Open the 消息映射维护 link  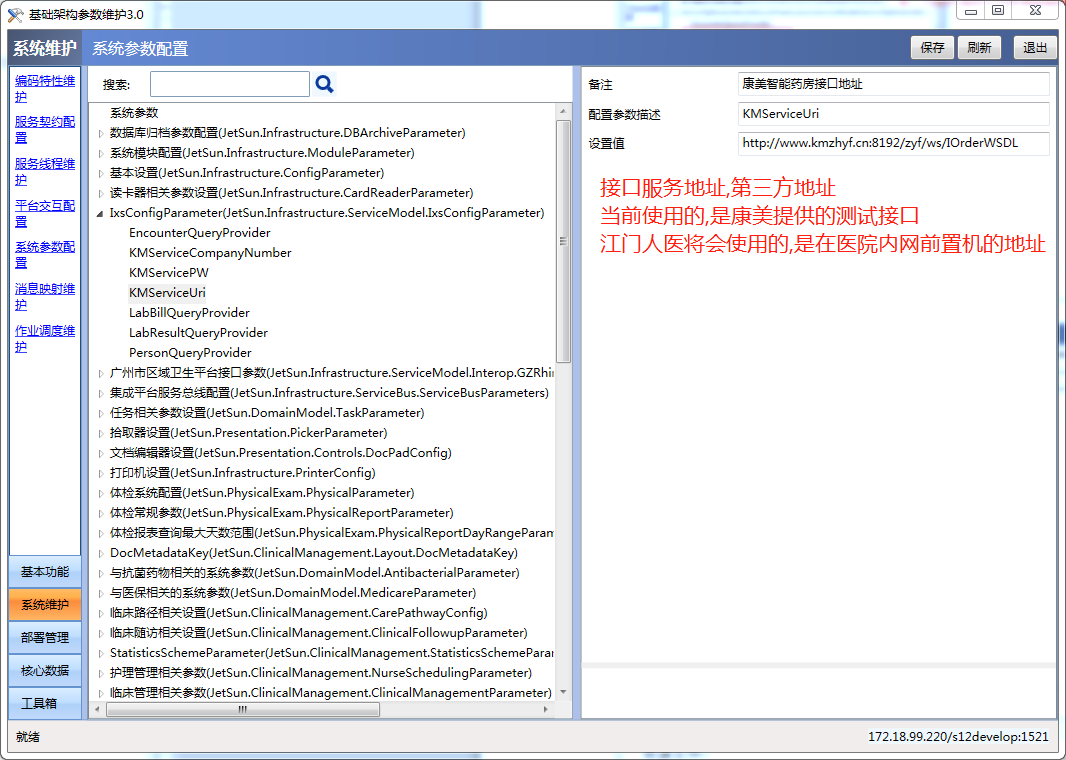pyautogui.click(x=45, y=297)
